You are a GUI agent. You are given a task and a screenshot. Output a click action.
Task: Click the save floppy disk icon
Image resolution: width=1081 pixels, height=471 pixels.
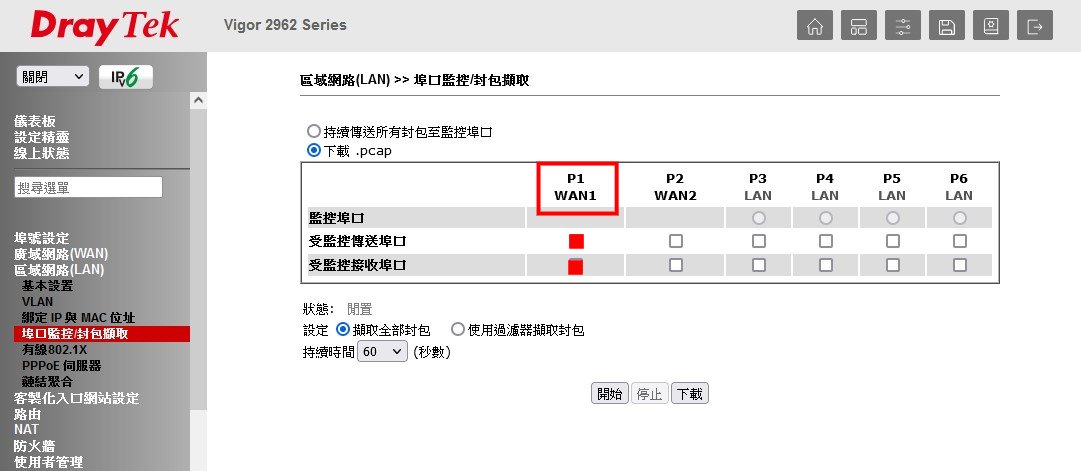point(946,27)
